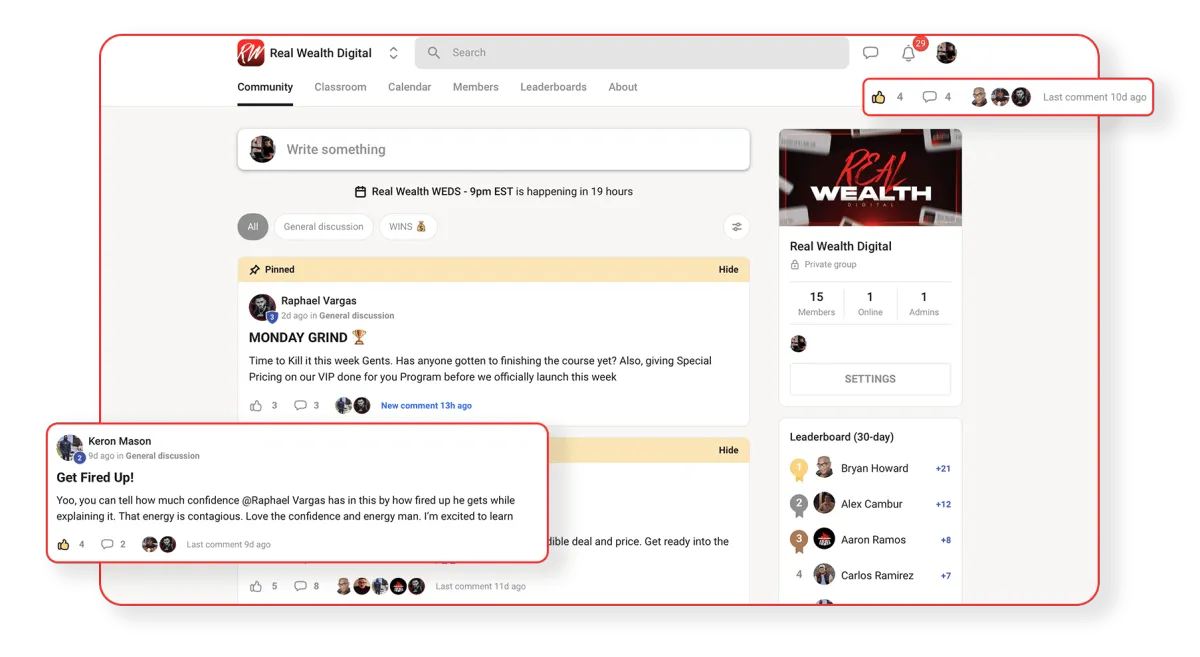This screenshot has height=657, width=1200.
Task: Open Aaron Ramos on leaderboard
Action: tap(873, 540)
